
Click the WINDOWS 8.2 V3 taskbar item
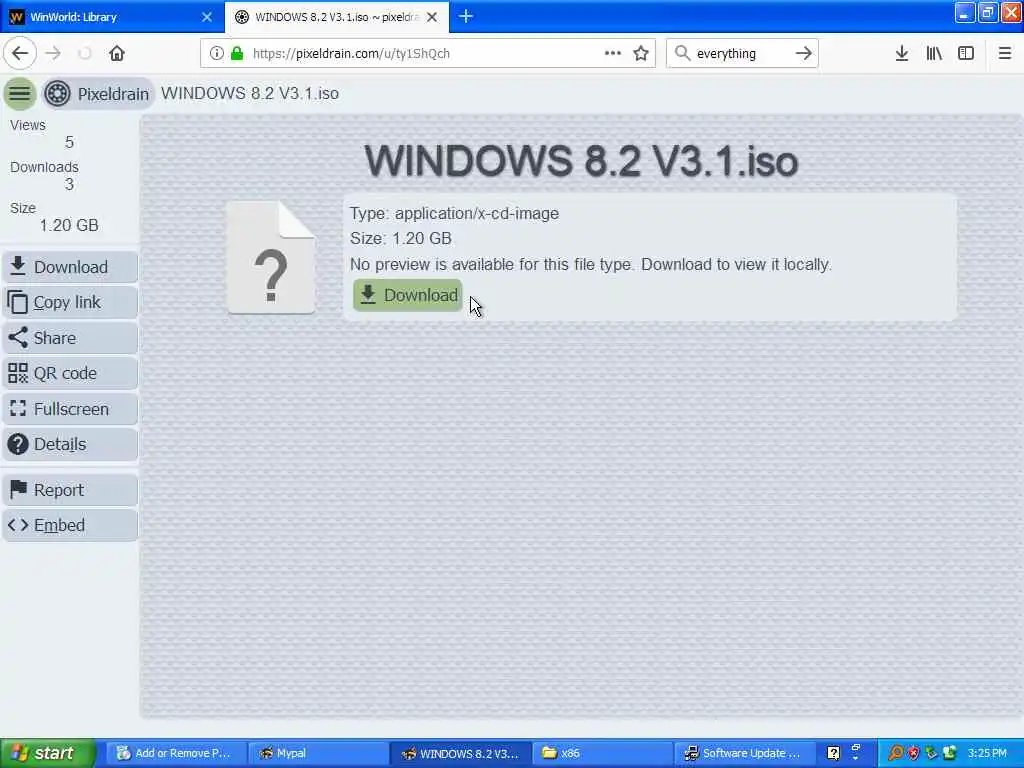(x=460, y=753)
